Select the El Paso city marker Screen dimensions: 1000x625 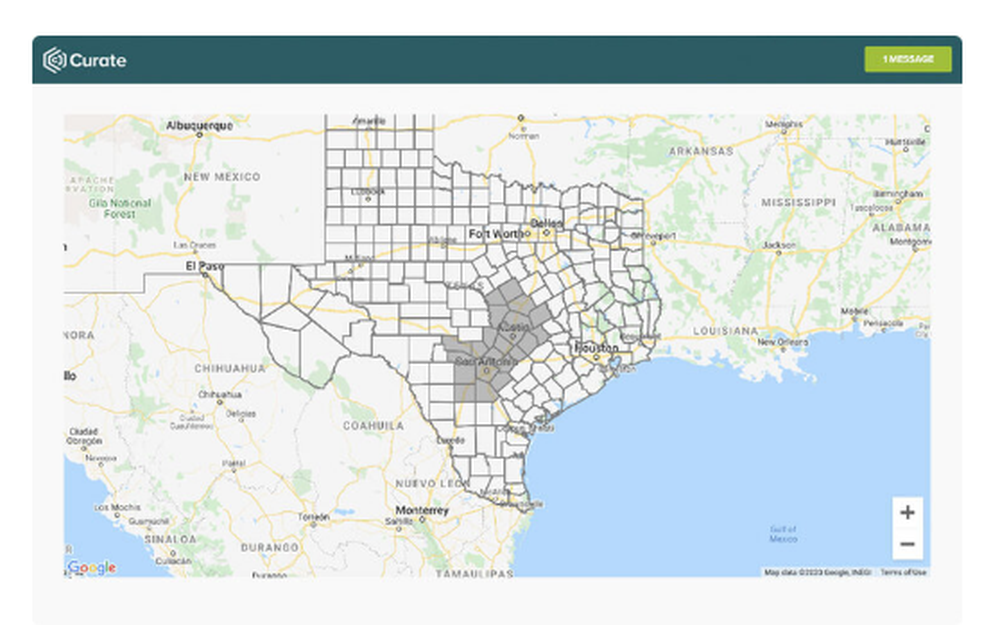pos(204,274)
